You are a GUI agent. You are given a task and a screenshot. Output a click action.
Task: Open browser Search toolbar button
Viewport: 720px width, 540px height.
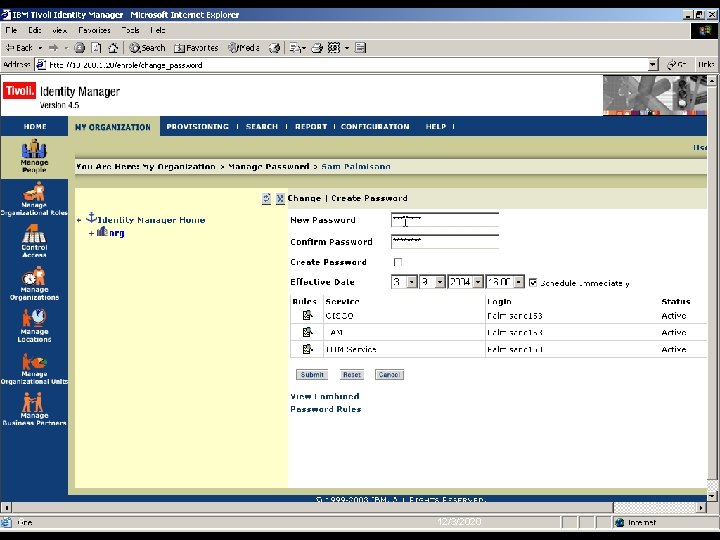[x=147, y=48]
